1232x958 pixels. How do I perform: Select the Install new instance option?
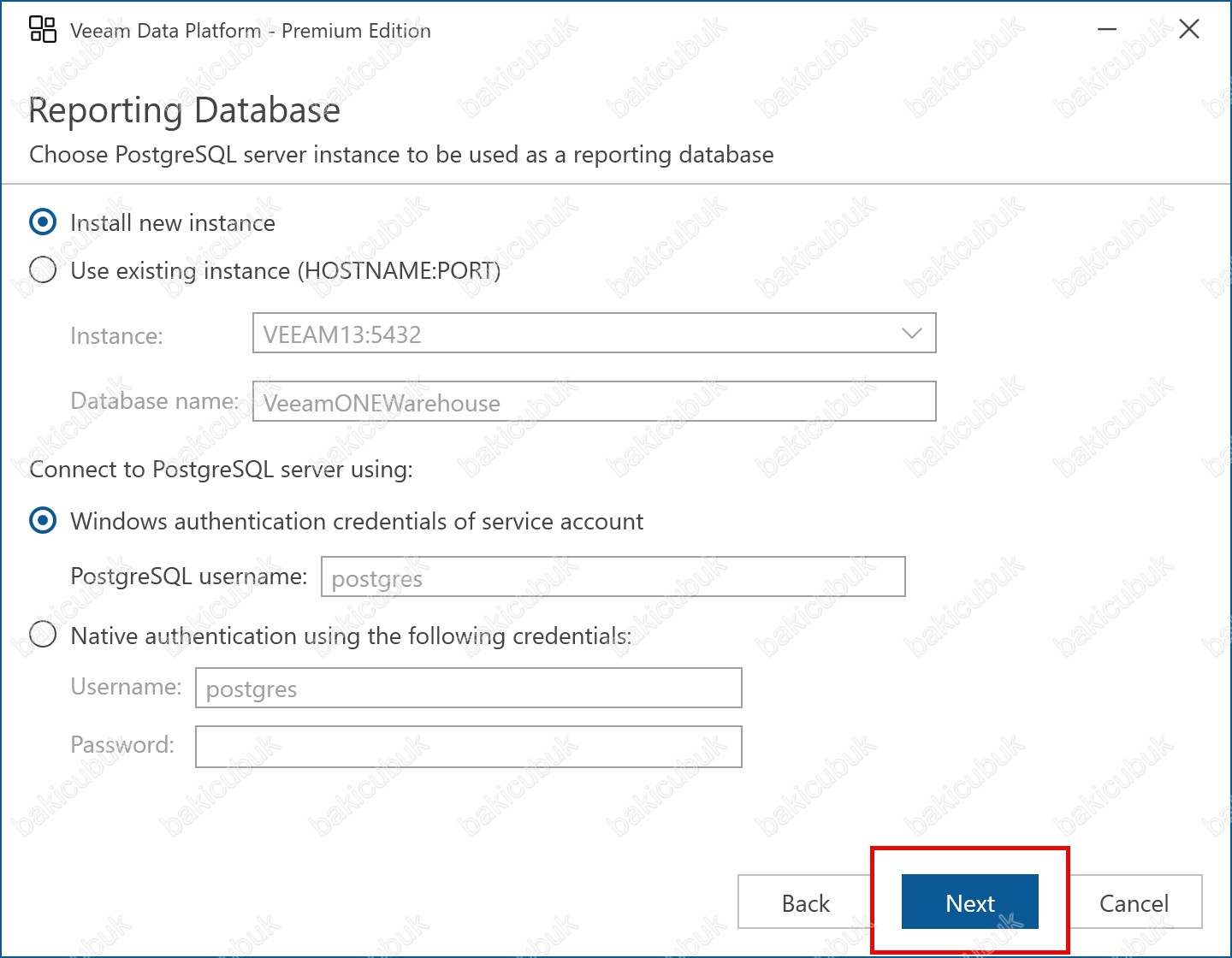tap(43, 222)
